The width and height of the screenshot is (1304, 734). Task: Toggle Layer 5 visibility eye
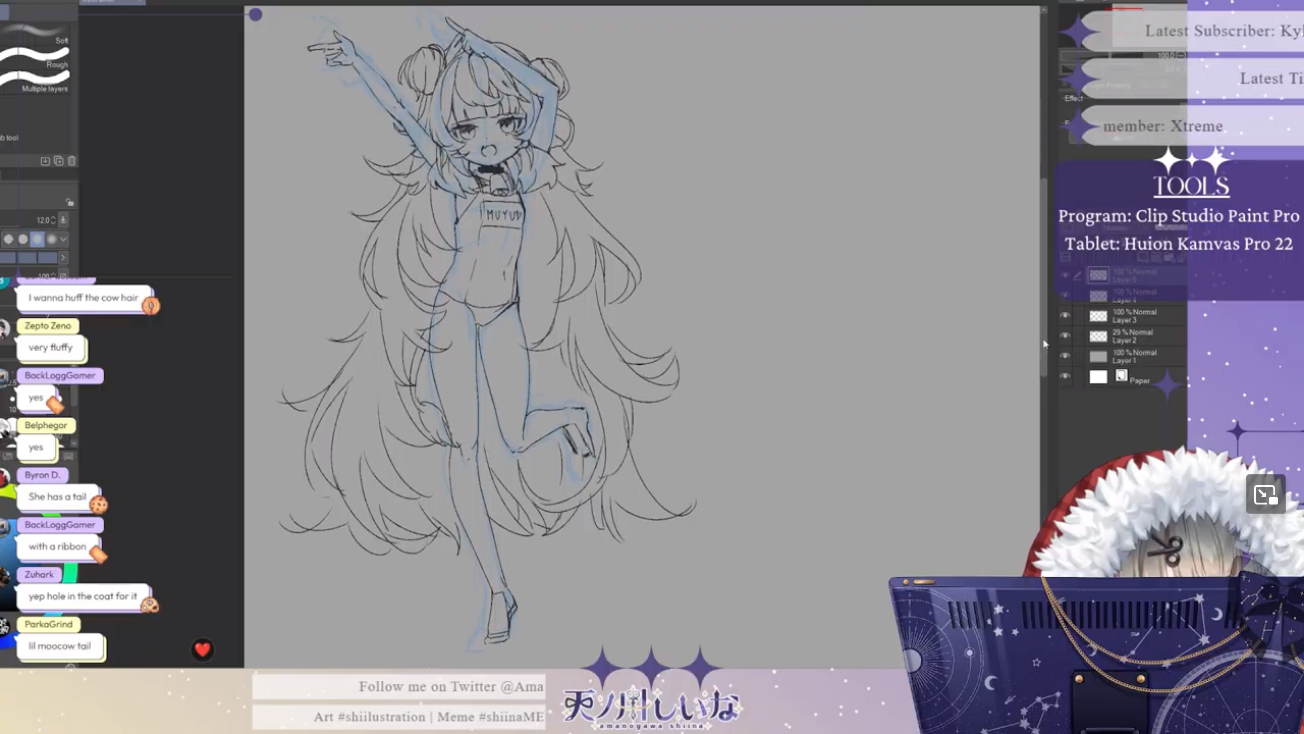tap(1065, 274)
